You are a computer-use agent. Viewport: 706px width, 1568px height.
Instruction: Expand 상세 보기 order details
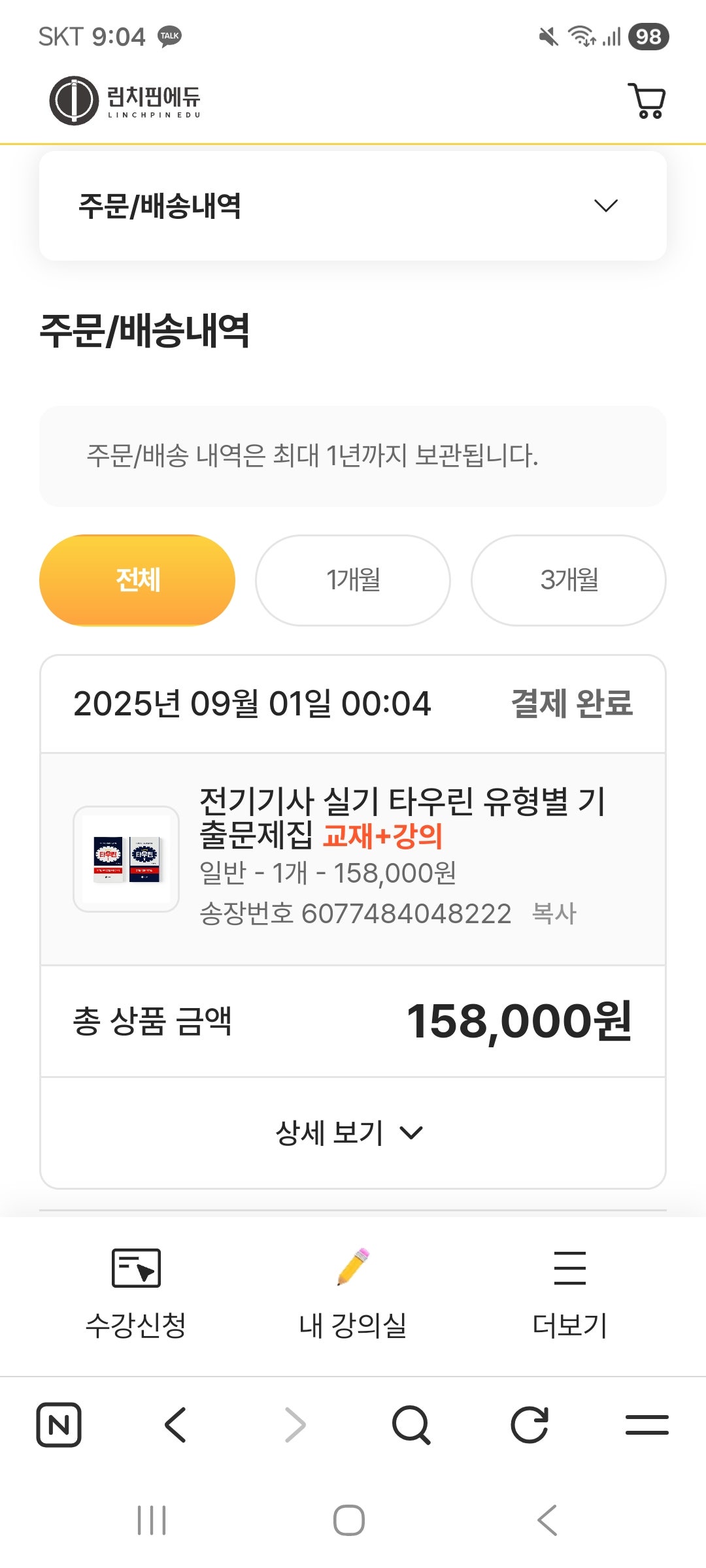pos(350,1133)
